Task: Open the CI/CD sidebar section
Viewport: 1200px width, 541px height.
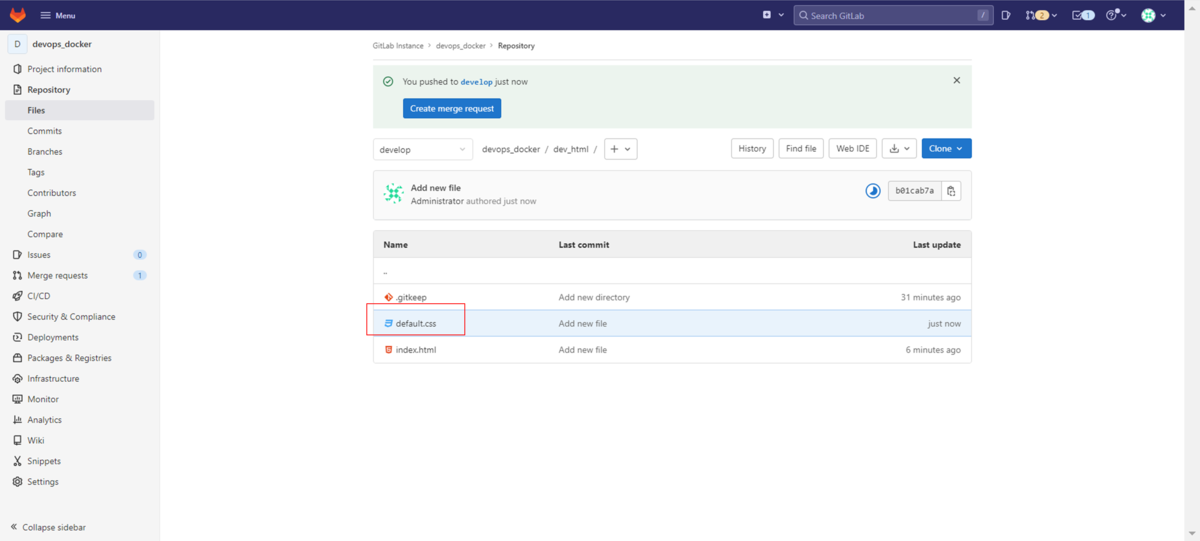Action: point(38,296)
